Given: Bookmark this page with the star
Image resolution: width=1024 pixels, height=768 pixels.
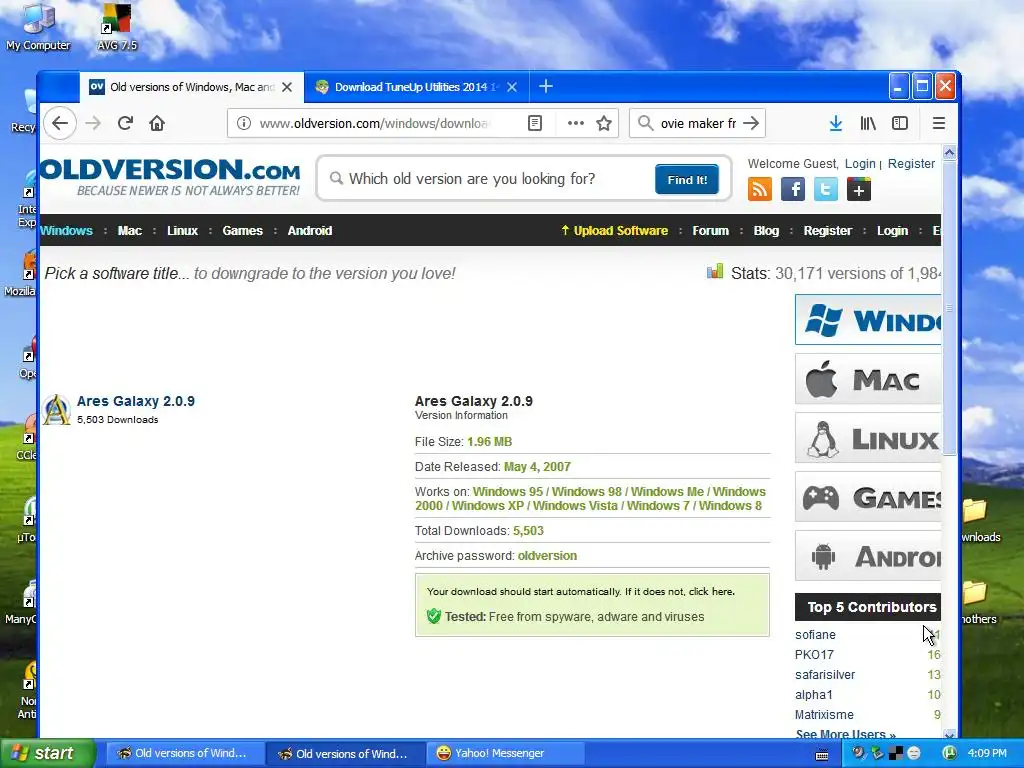Looking at the screenshot, I should click(604, 123).
